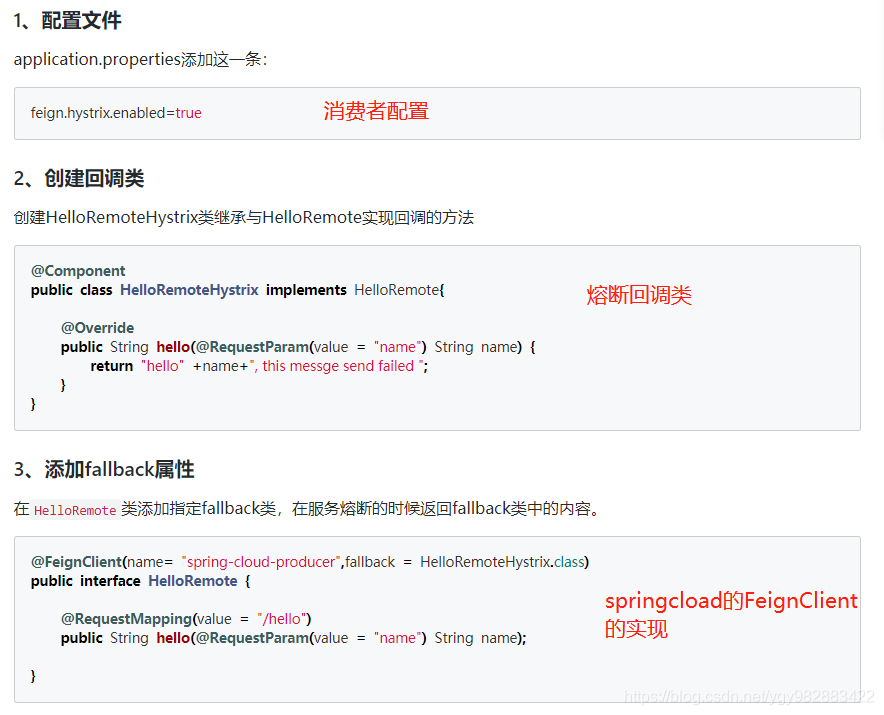Viewport: 884px width, 715px height.
Task: Click the sentence starting '创建HelloRemoteHystrix类继承与HelloRemote'
Action: (244, 217)
